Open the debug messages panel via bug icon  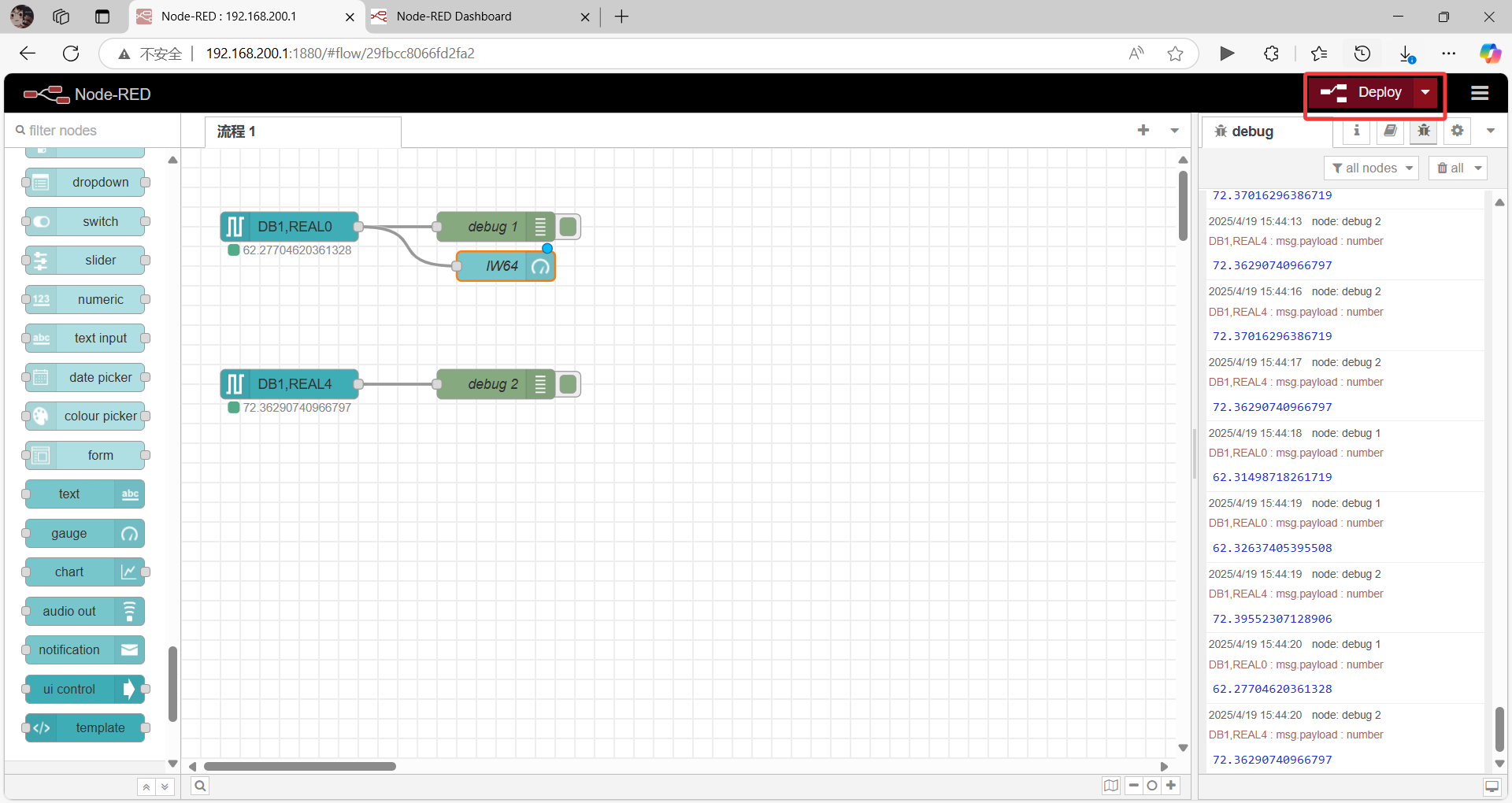click(x=1422, y=131)
